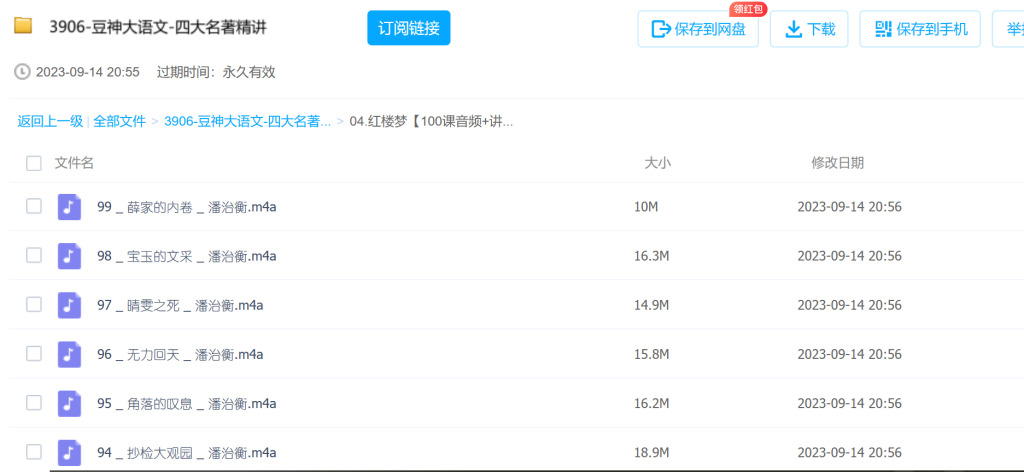Click the clock icon next to 2023-09-14 20:55
Image resolution: width=1024 pixels, height=472 pixels.
(22, 72)
